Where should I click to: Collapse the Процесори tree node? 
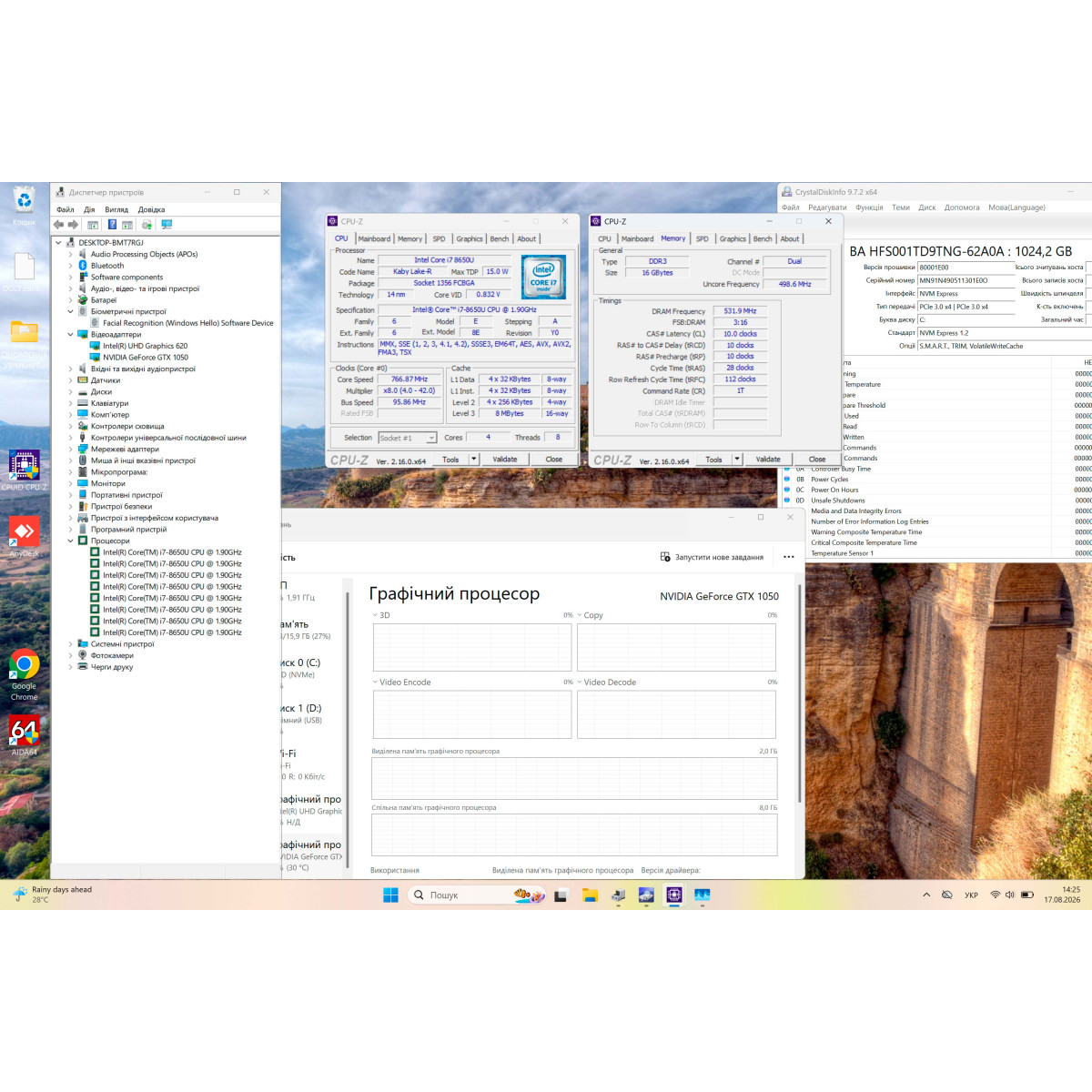(71, 541)
